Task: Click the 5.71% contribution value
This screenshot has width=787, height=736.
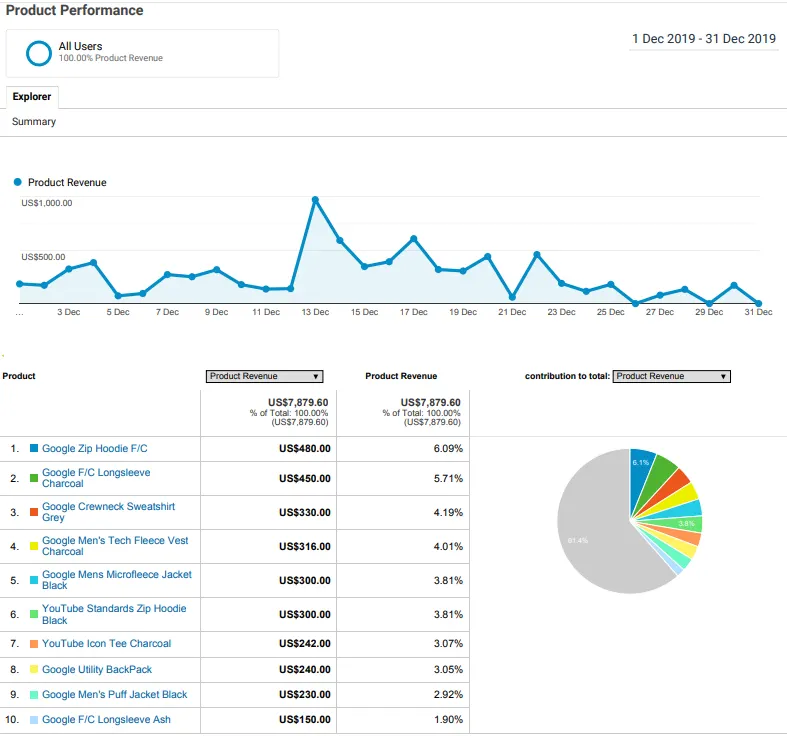Action: [448, 478]
